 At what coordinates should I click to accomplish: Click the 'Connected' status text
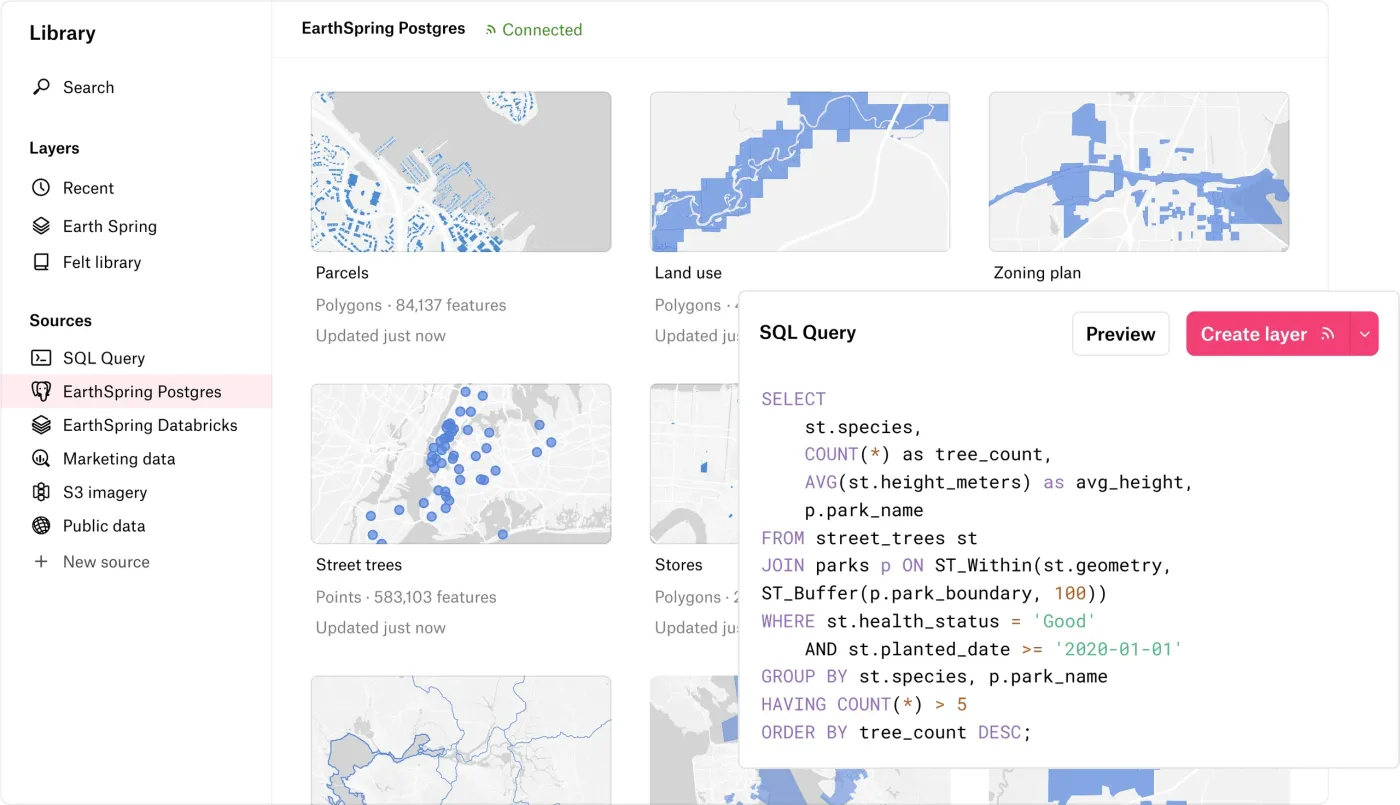pos(542,30)
